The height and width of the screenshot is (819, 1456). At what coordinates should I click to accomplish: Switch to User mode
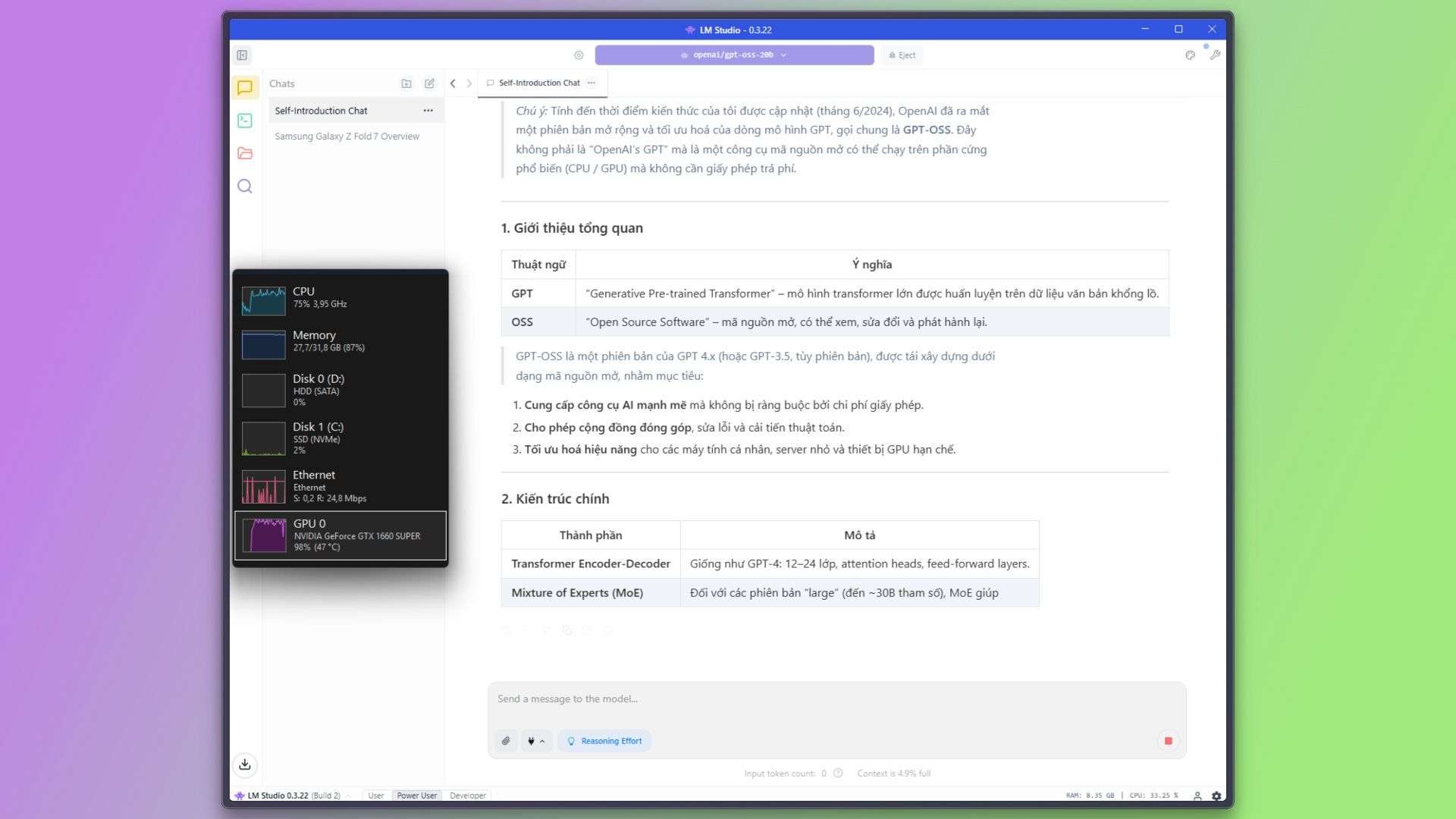[x=375, y=795]
